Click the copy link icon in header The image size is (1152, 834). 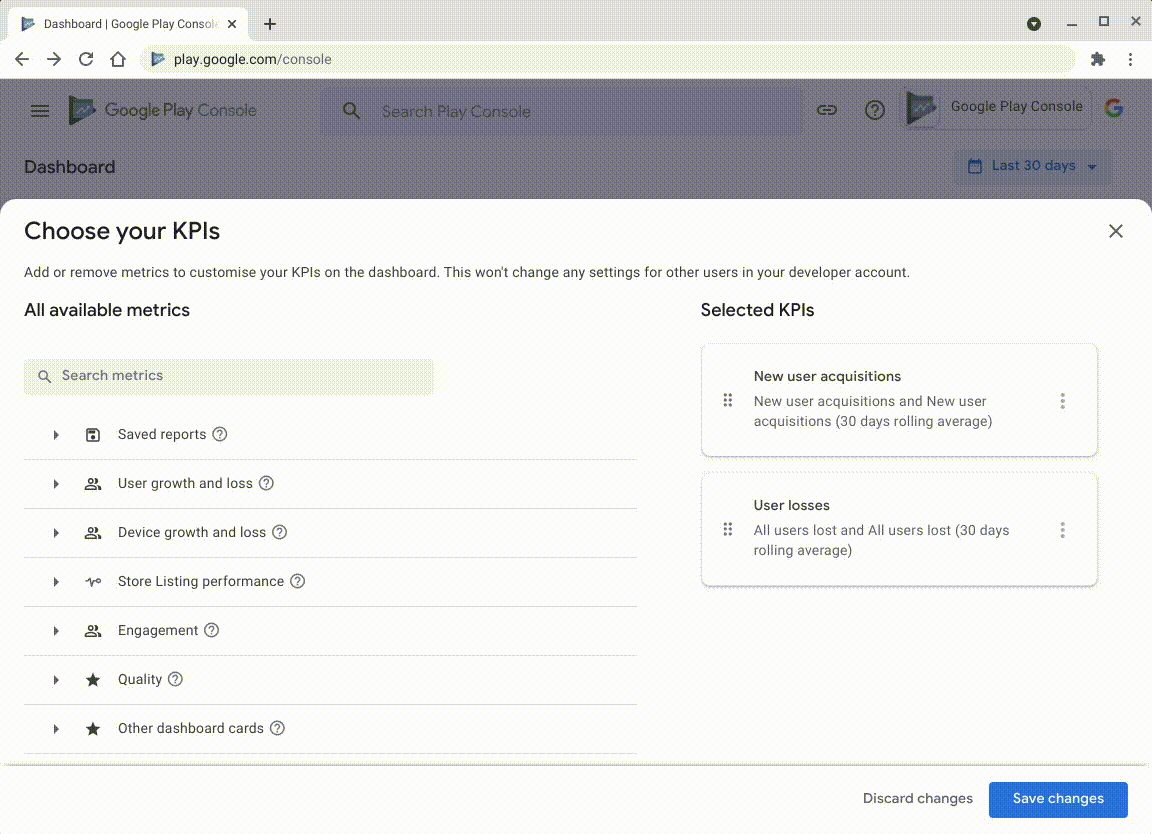[x=827, y=110]
